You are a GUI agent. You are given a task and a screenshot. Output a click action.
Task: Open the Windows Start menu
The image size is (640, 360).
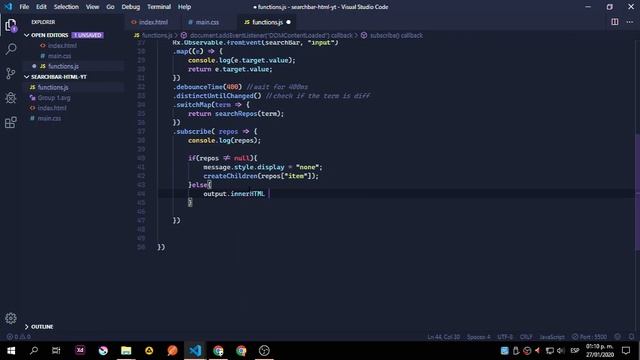(11, 351)
